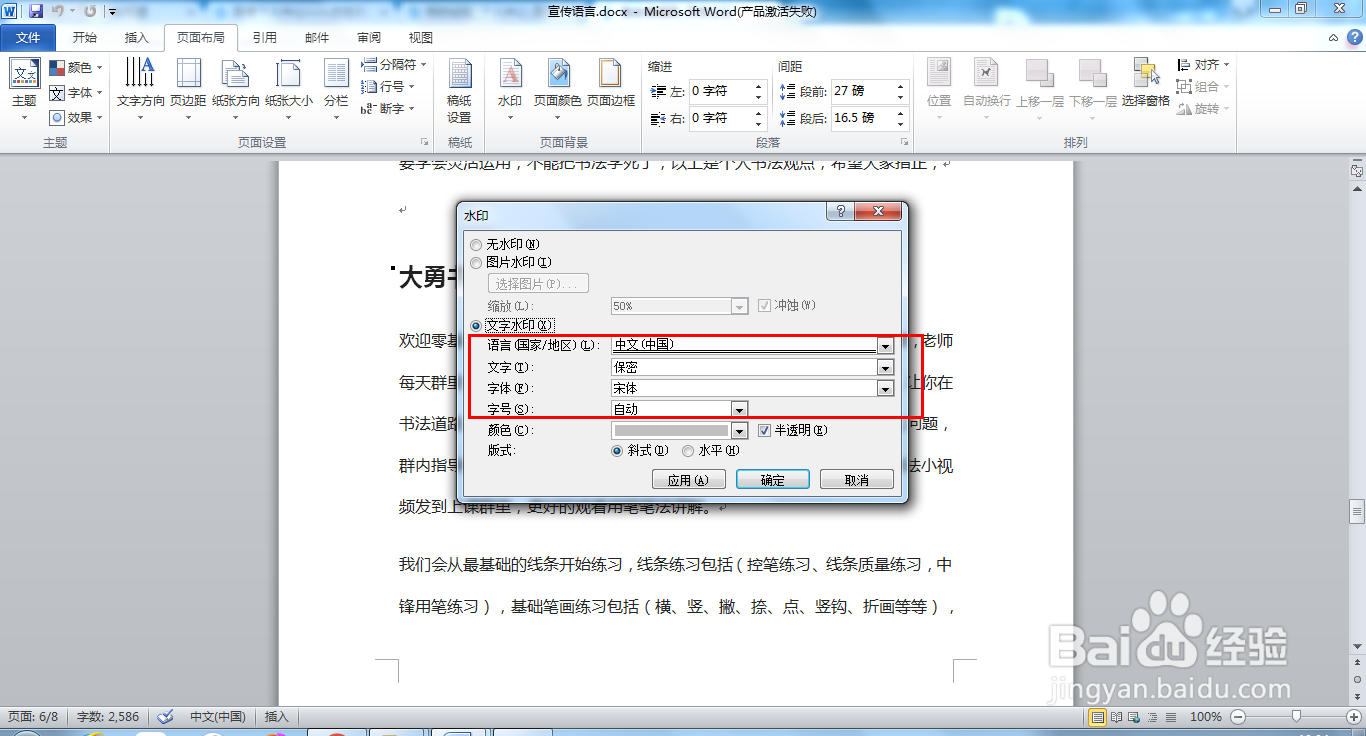This screenshot has height=736, width=1366.
Task: Switch to the 视图 ribbon tab
Action: (419, 37)
